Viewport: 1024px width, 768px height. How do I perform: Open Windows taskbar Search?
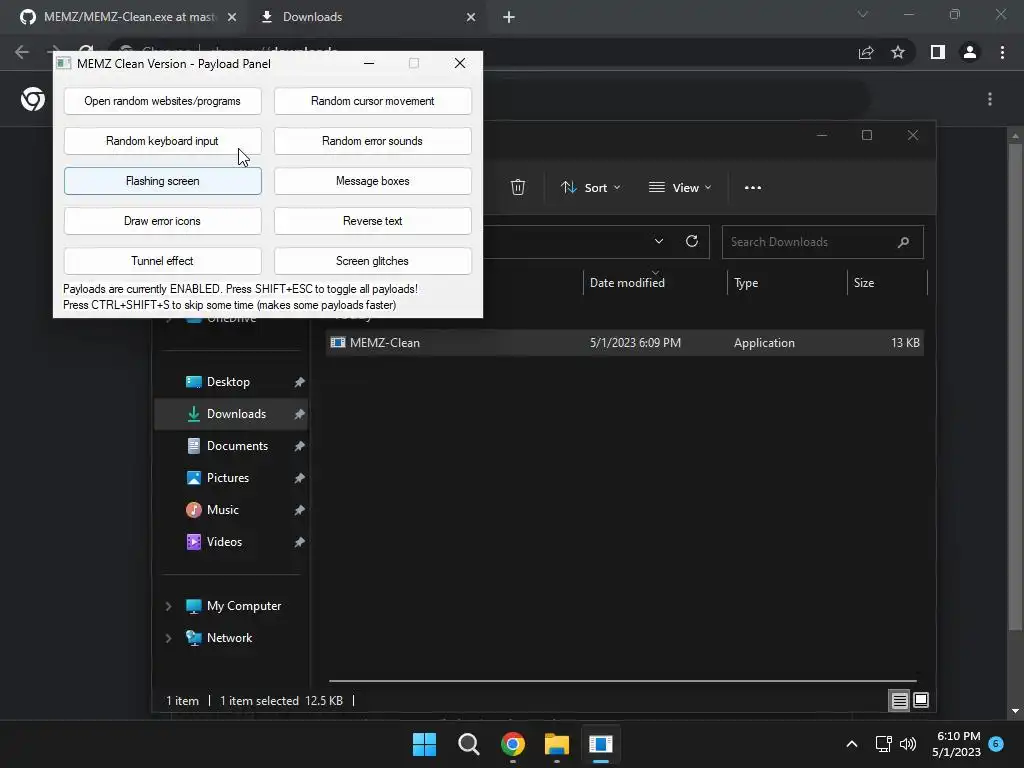coord(468,744)
